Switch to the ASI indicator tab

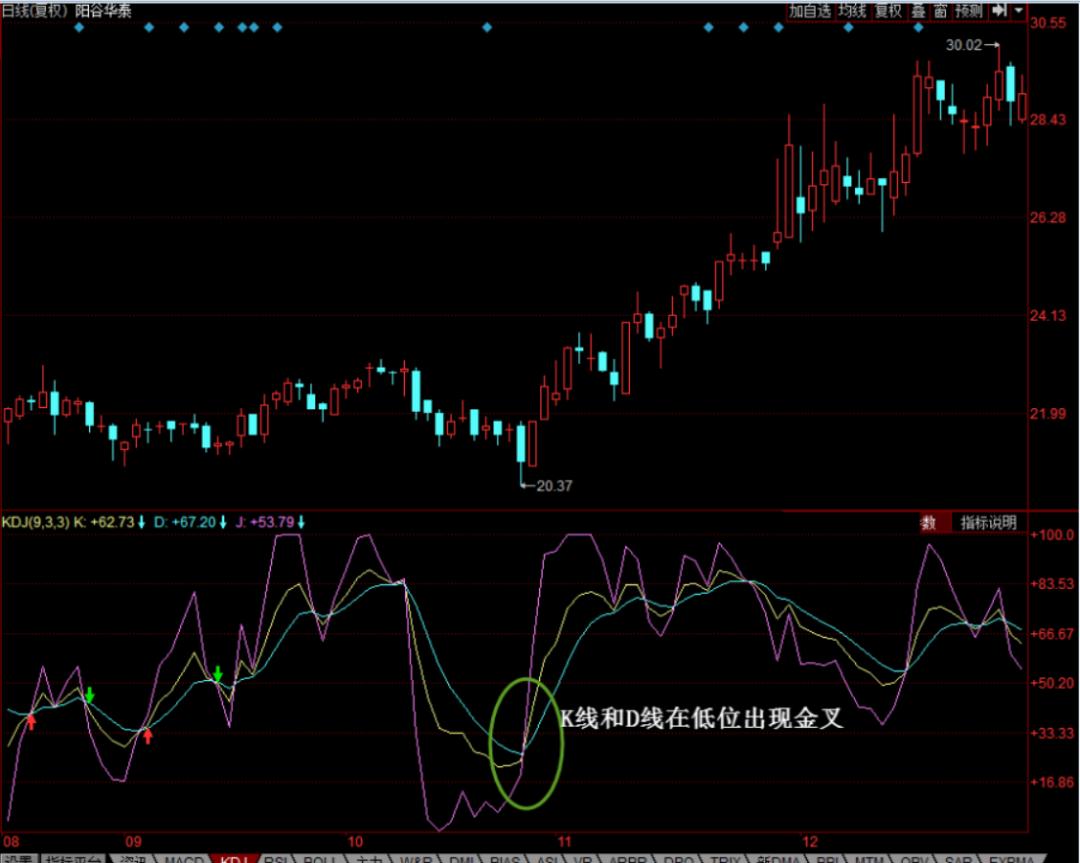pyautogui.click(x=547, y=858)
